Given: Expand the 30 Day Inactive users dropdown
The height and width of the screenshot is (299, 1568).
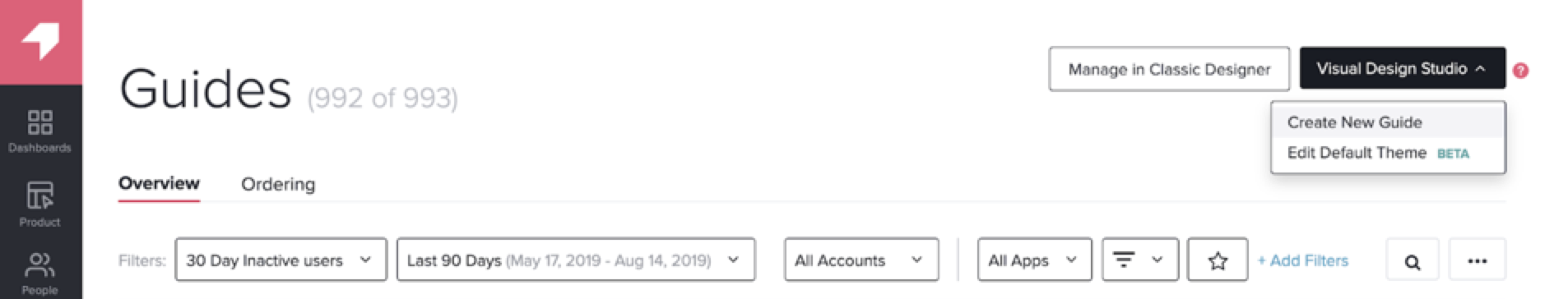Looking at the screenshot, I should [x=281, y=260].
